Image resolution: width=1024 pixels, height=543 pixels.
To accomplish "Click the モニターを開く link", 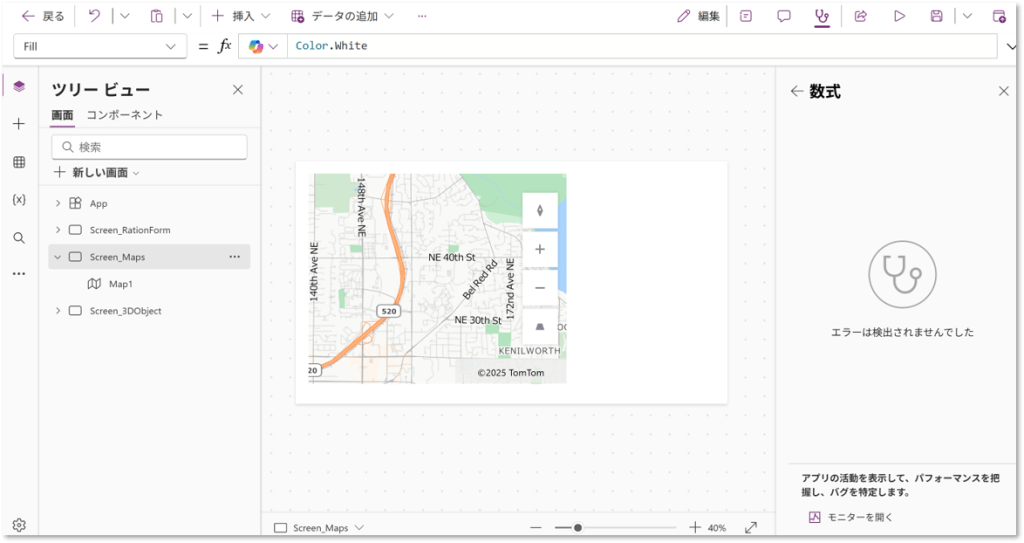I will coord(850,517).
